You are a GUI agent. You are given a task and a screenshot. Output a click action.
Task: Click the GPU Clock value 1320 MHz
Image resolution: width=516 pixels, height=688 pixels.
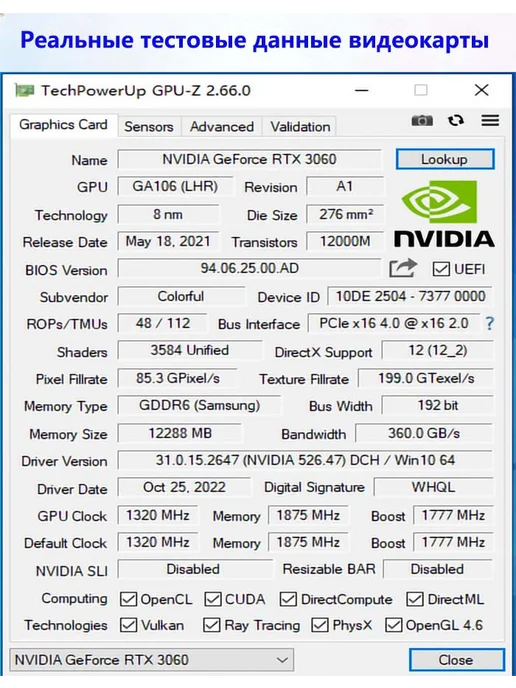tap(158, 515)
